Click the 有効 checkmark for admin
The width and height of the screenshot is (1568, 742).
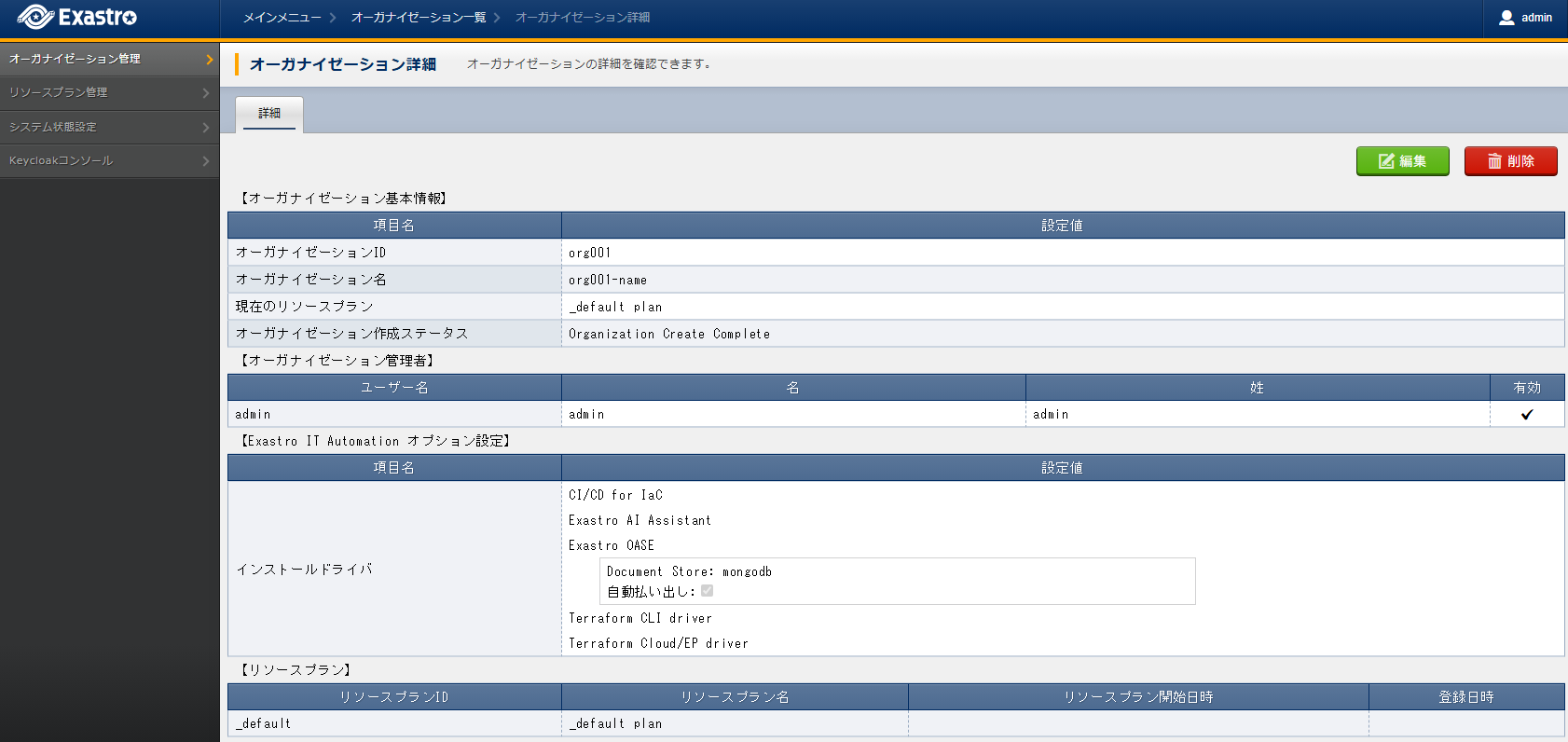coord(1527,415)
